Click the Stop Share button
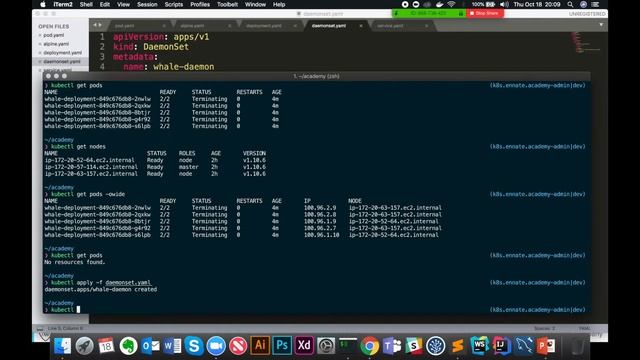This screenshot has width=640, height=360. pyautogui.click(x=484, y=13)
